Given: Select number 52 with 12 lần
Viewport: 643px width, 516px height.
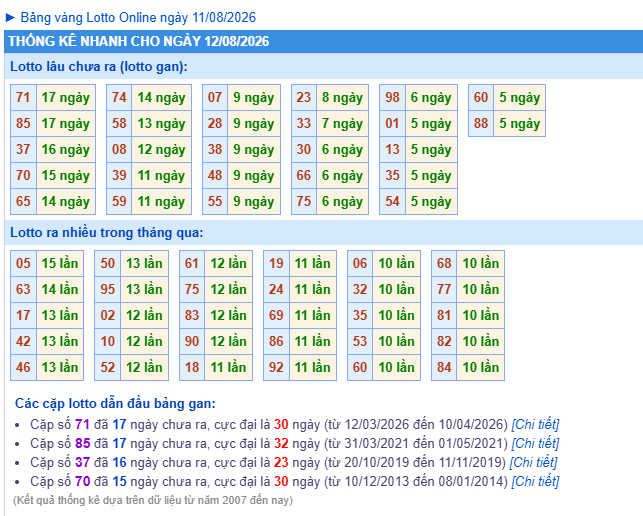Looking at the screenshot, I should [108, 367].
